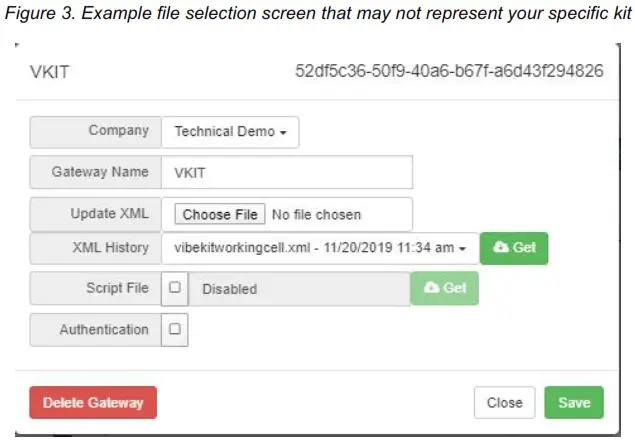Focus the Gateway Name text field
This screenshot has height=440, width=635.
pyautogui.click(x=287, y=172)
